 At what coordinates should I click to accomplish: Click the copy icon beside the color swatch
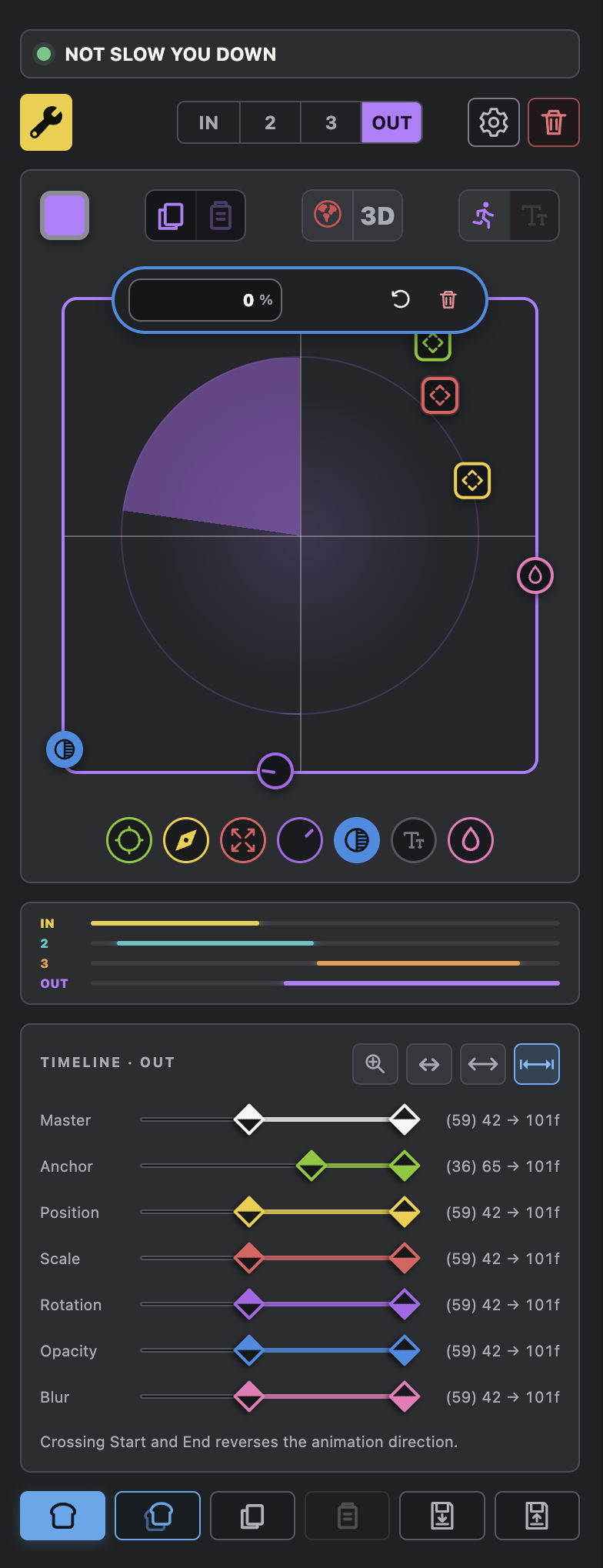[171, 215]
